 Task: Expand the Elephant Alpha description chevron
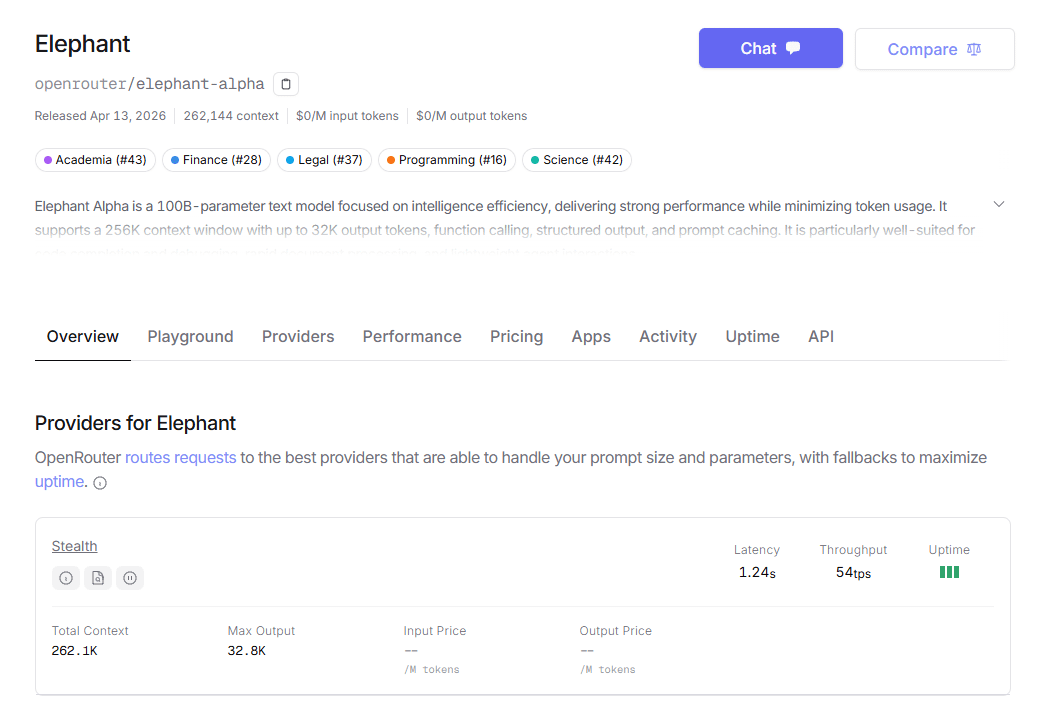pyautogui.click(x=999, y=204)
